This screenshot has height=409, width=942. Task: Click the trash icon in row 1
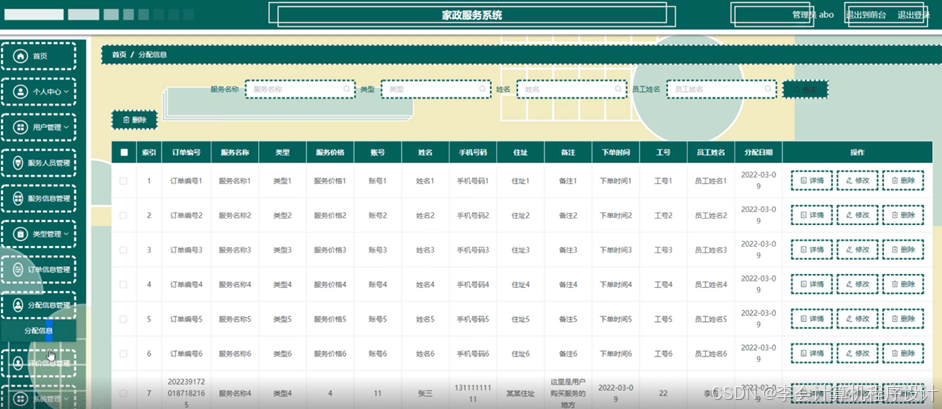coord(895,181)
